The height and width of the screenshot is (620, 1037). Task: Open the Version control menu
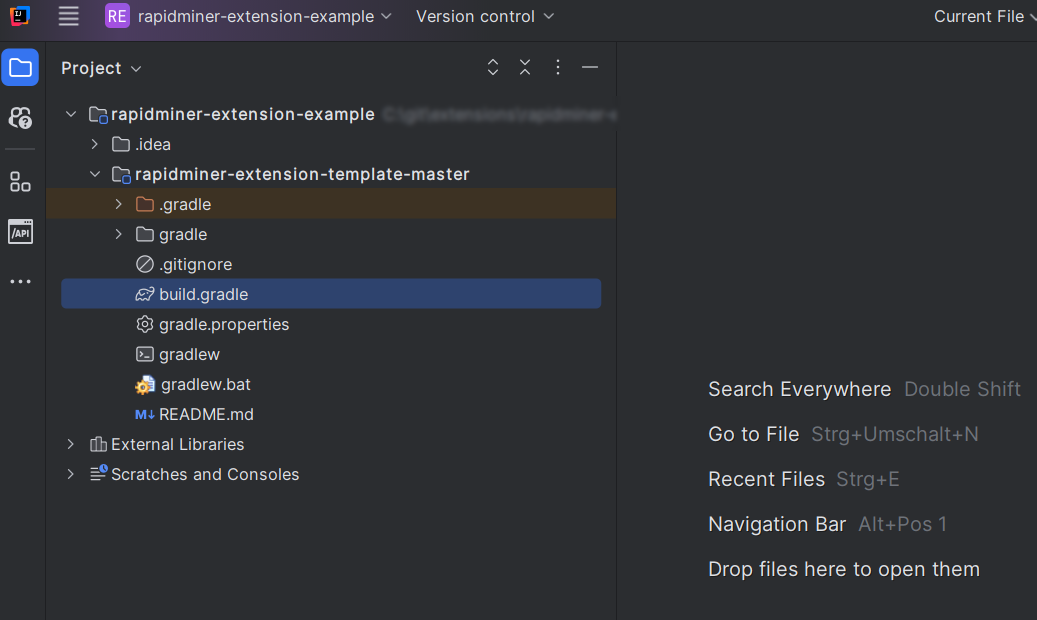(484, 16)
